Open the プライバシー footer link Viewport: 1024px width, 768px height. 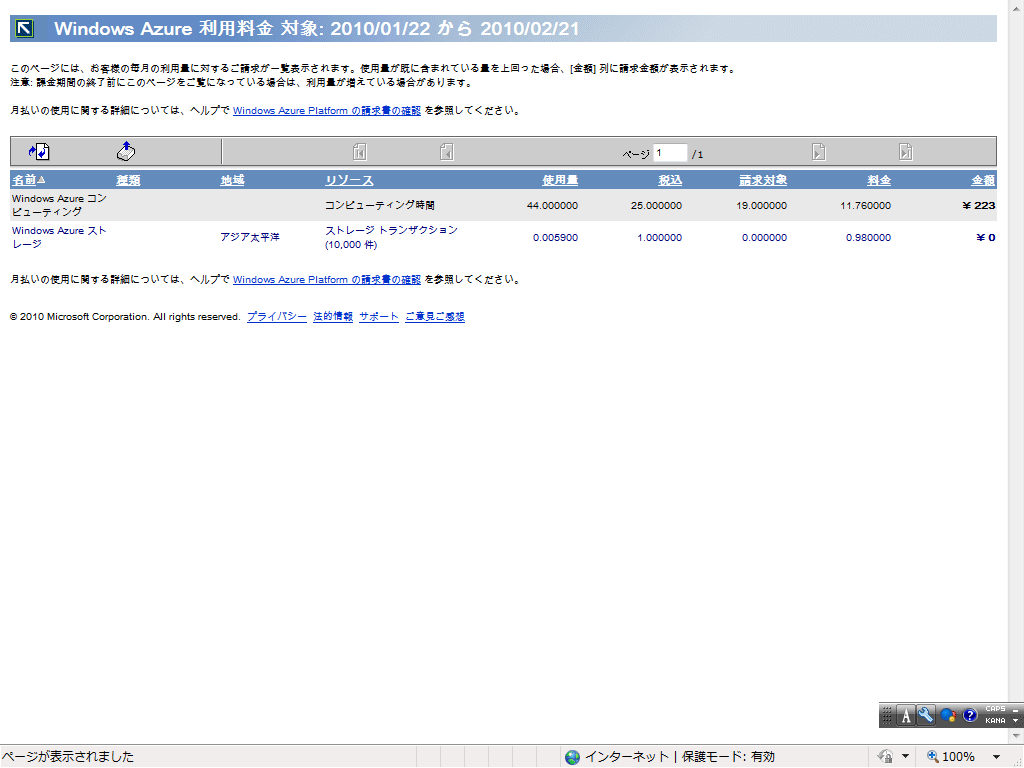(x=277, y=317)
